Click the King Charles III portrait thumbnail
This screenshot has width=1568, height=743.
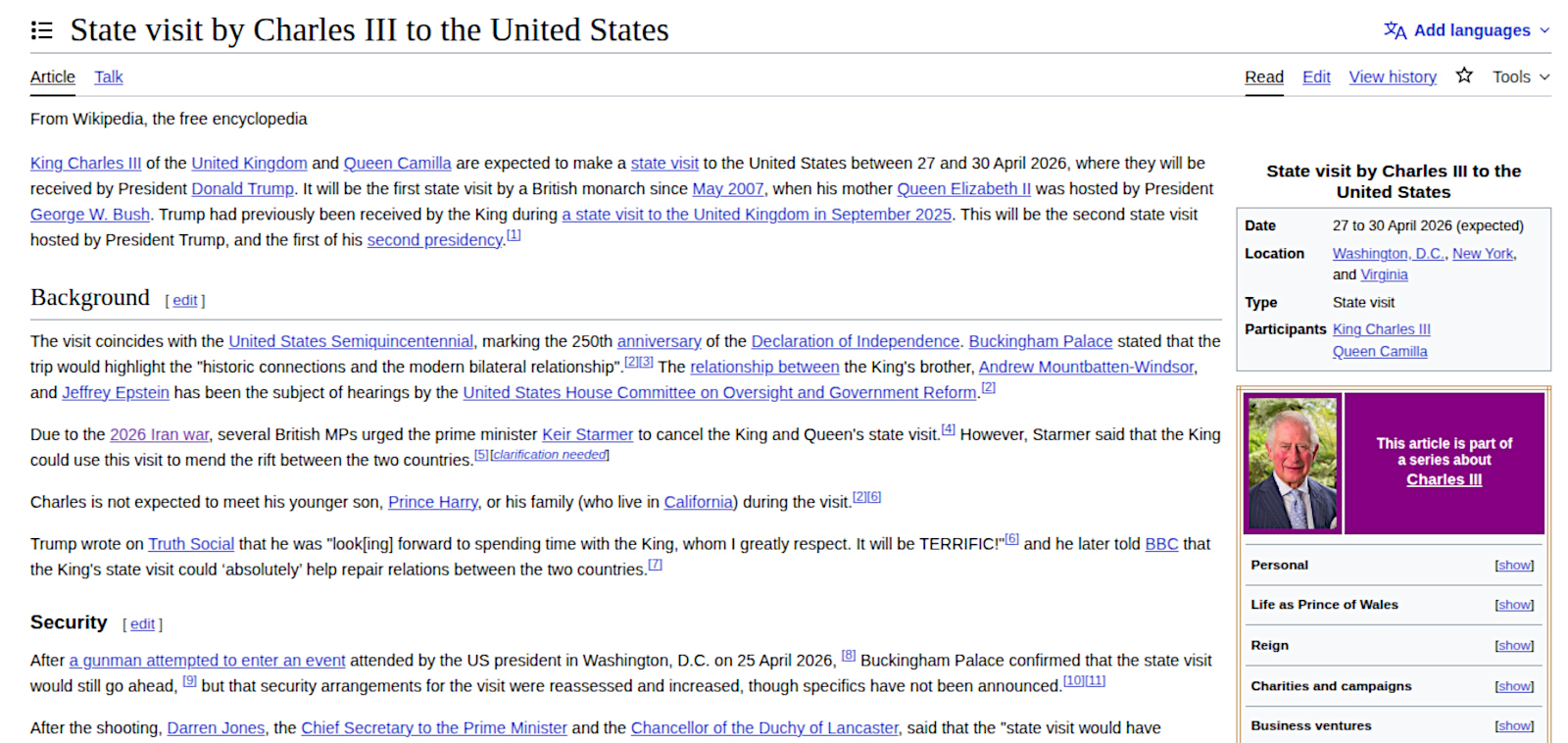[x=1293, y=464]
